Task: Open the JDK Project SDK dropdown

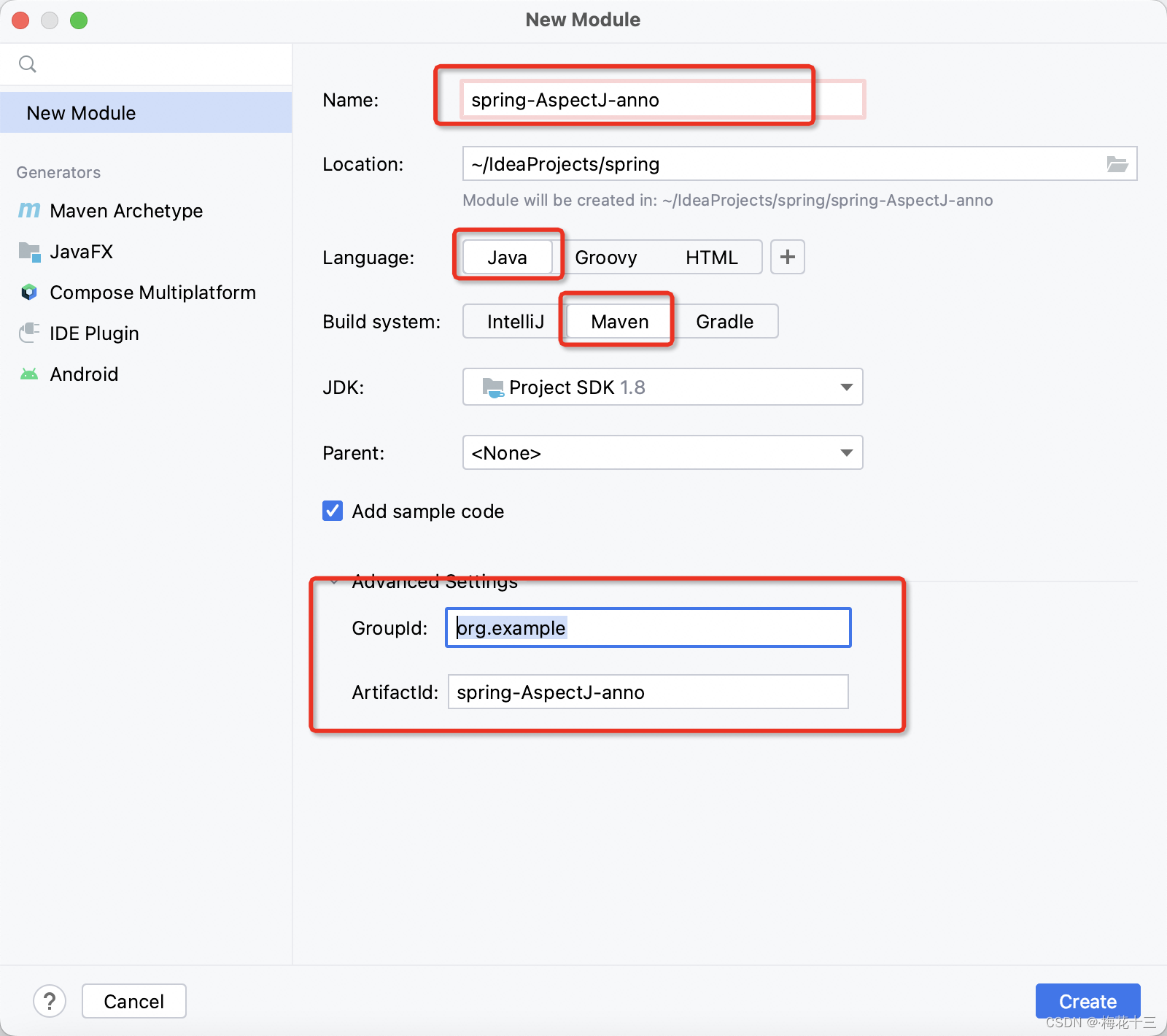Action: [x=663, y=387]
